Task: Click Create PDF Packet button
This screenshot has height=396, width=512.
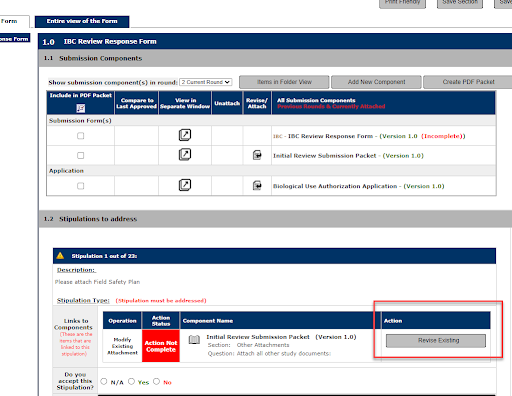Action: (x=468, y=82)
